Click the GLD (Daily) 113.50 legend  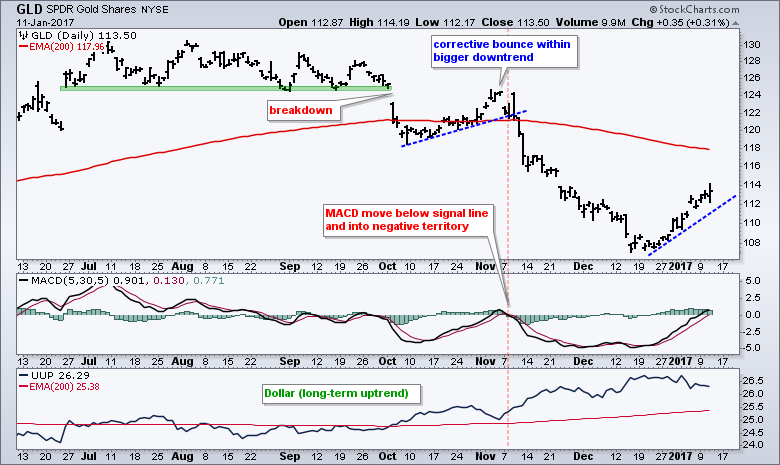84,35
